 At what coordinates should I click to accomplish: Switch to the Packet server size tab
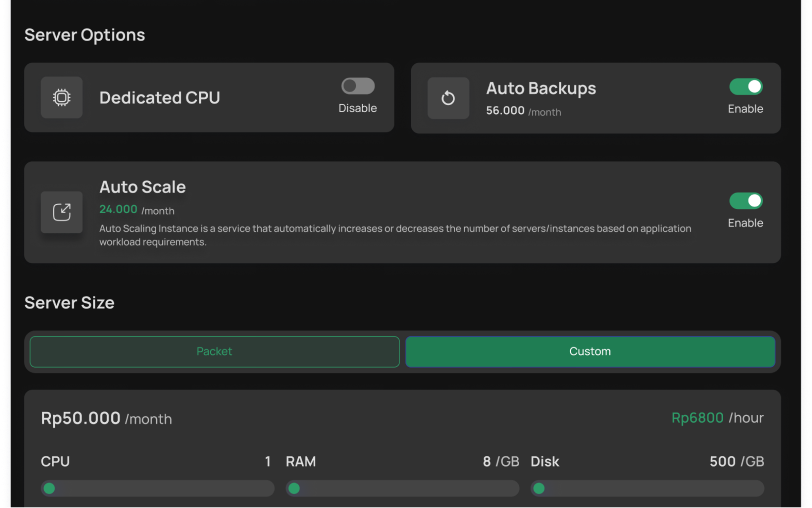(x=214, y=352)
